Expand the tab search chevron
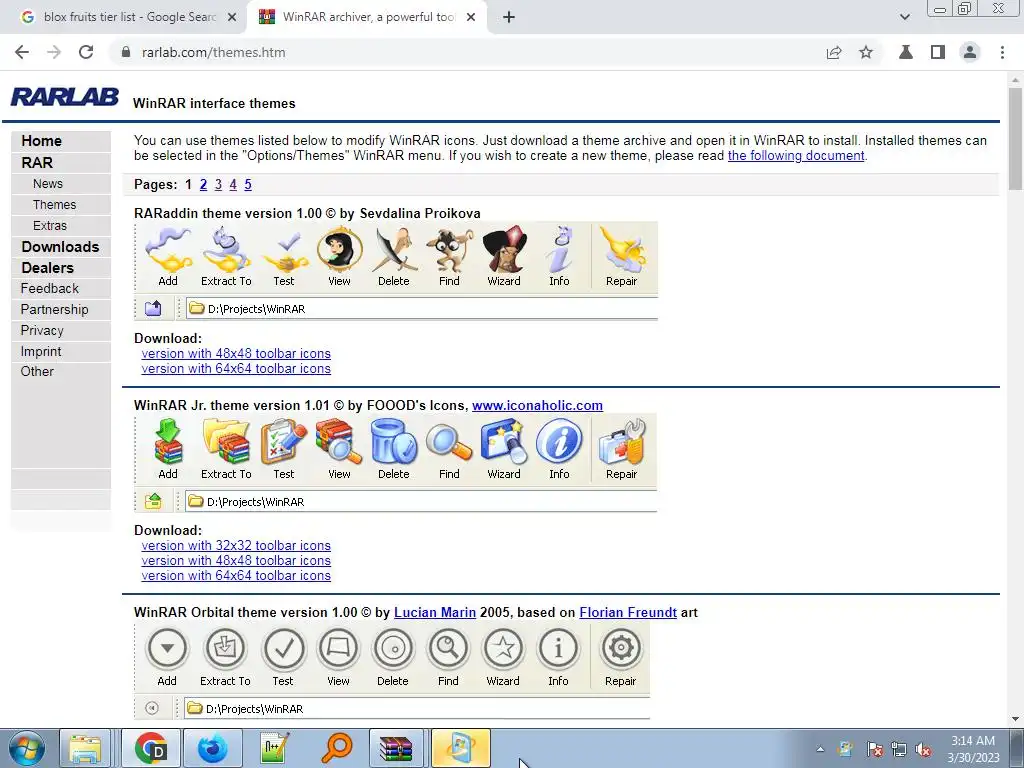Image resolution: width=1024 pixels, height=768 pixels. point(904,17)
